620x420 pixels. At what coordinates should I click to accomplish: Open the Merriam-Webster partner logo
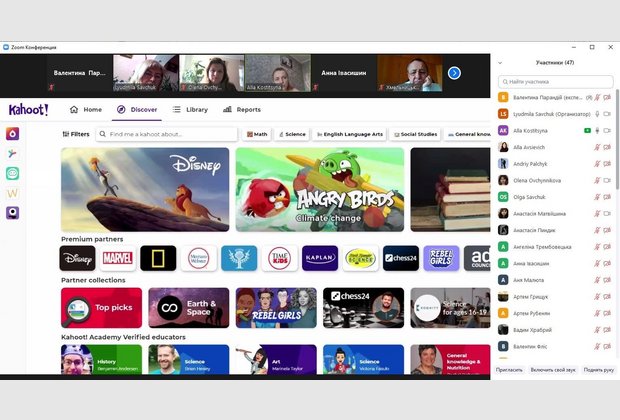tap(198, 258)
